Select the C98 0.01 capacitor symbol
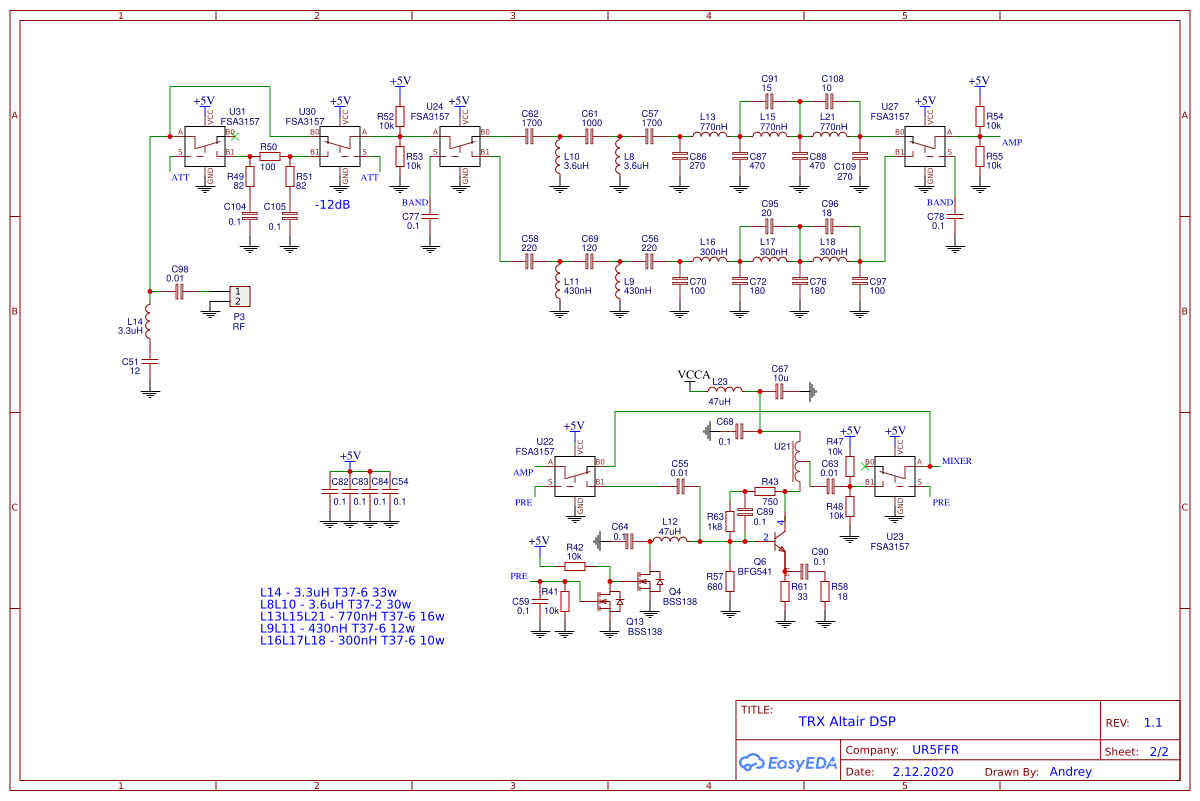Viewport: 1200px width, 801px height. click(179, 291)
